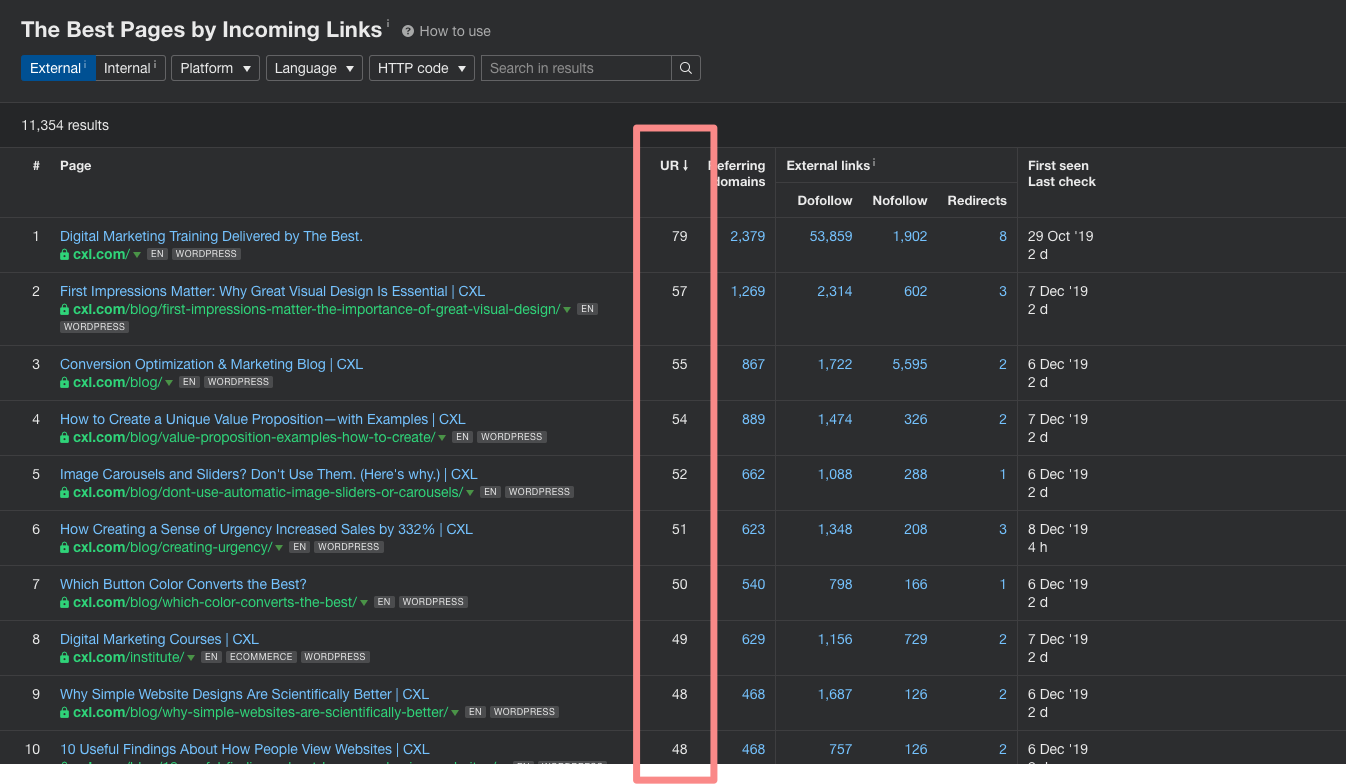Viewport: 1346px width, 784px height.
Task: Open Digital Marketing Training Delivered page link
Action: [x=211, y=236]
